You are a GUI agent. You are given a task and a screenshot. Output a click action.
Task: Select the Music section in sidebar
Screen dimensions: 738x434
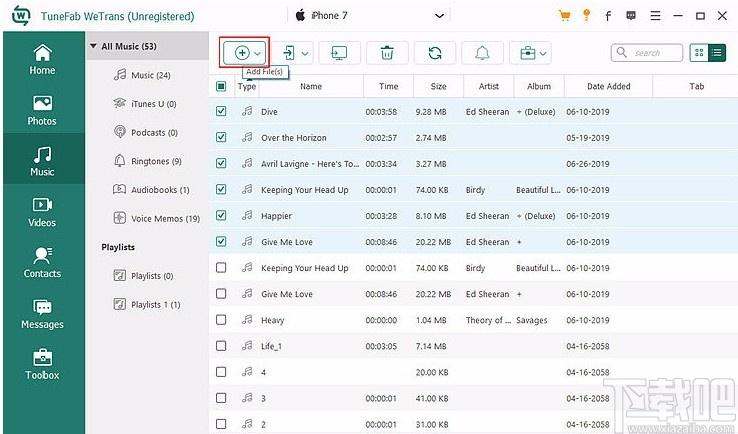(x=42, y=161)
